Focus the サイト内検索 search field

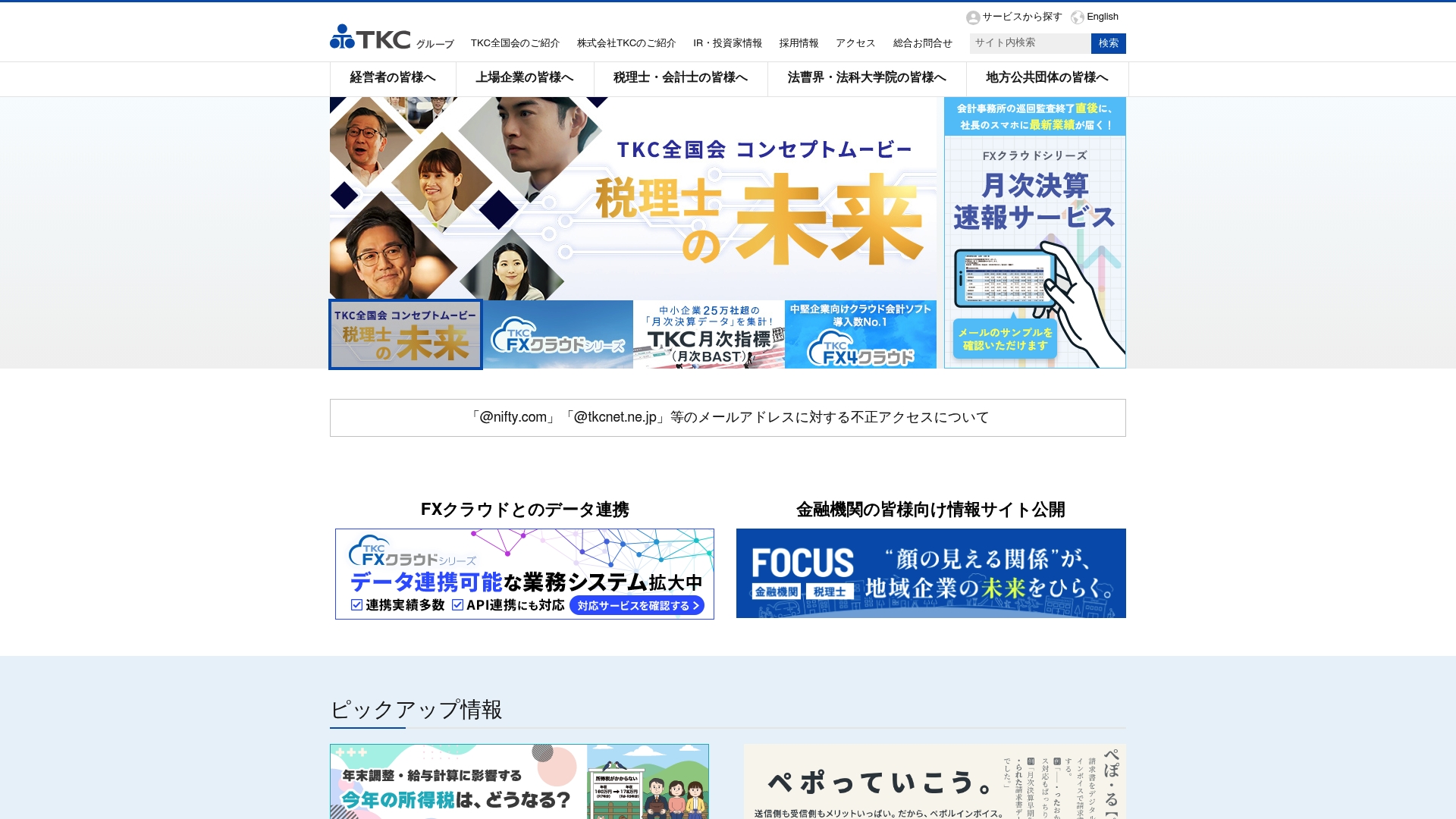[1030, 43]
